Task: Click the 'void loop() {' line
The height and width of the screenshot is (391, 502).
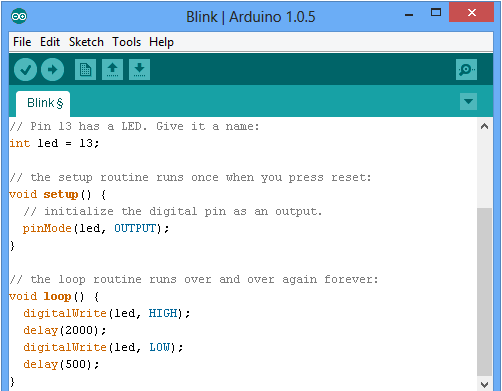Action: coord(54,296)
